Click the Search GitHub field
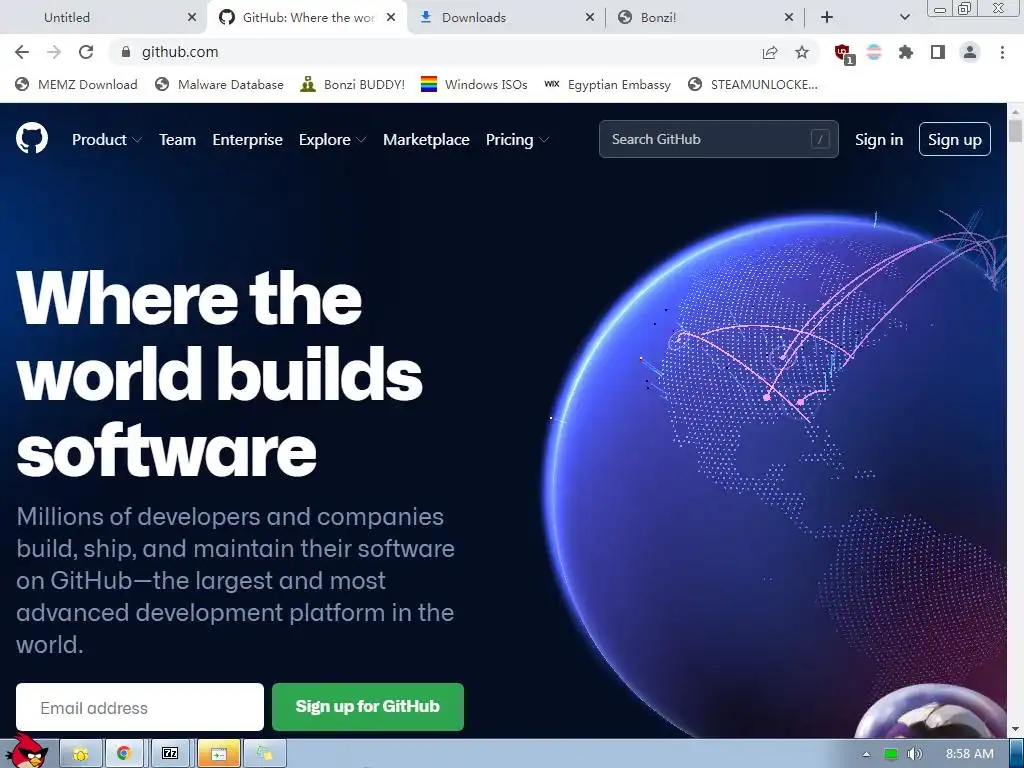 pyautogui.click(x=718, y=139)
